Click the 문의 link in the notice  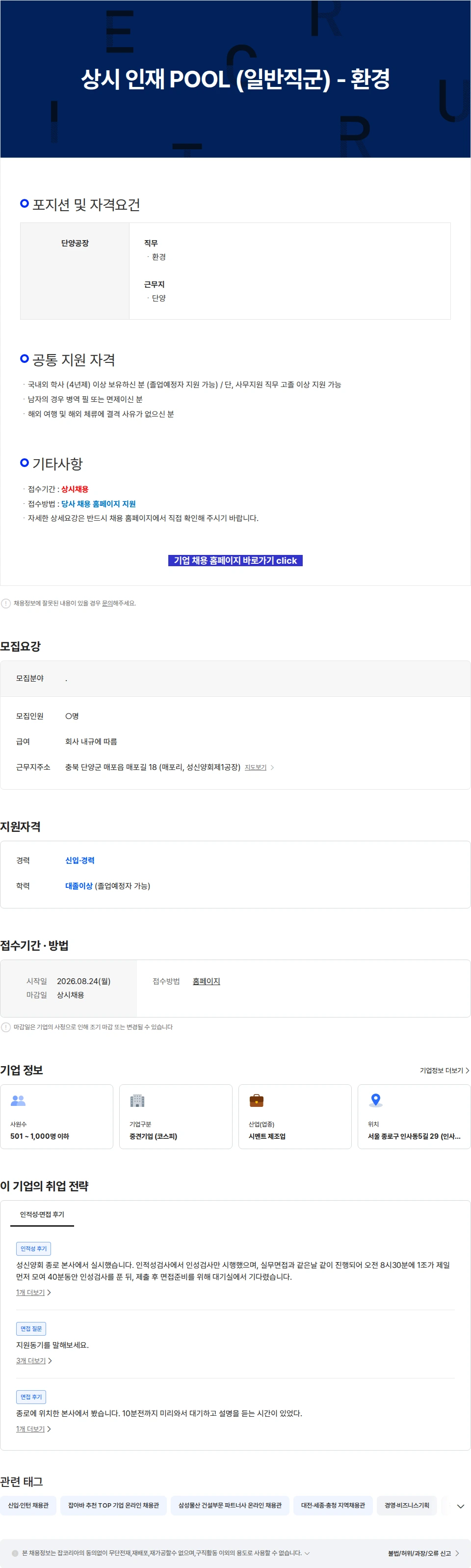point(107,603)
